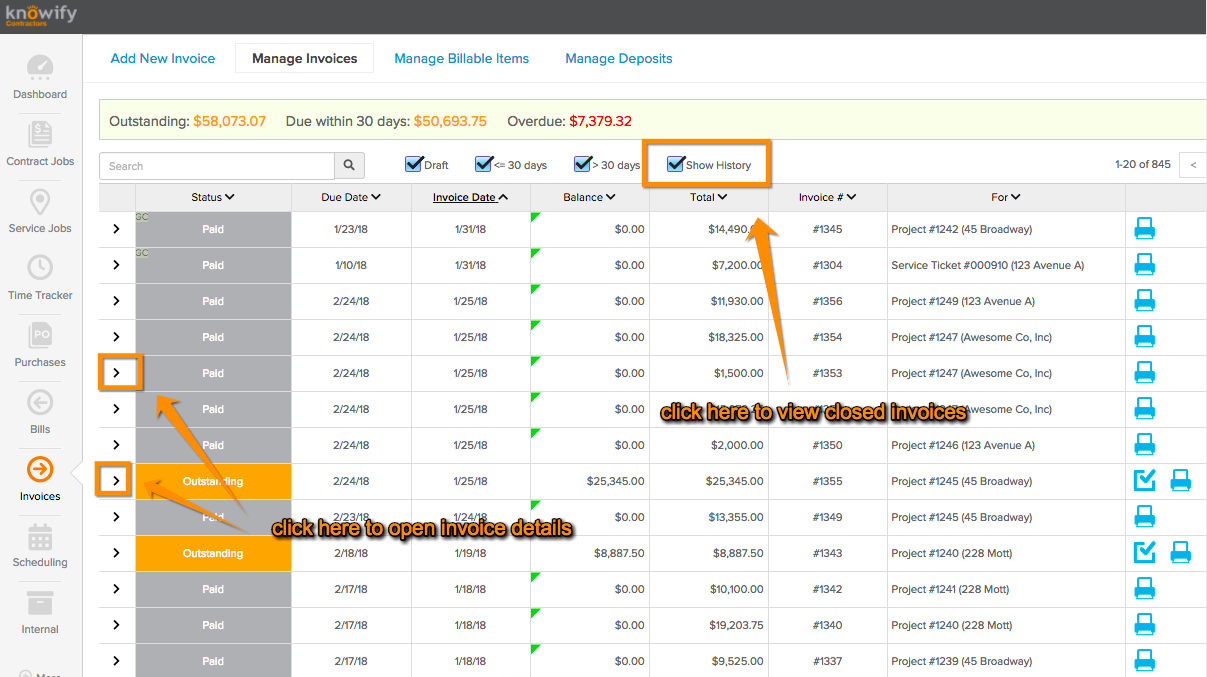Print invoice #1345 with printer icon
Screen dimensions: 1207x677
[1145, 229]
